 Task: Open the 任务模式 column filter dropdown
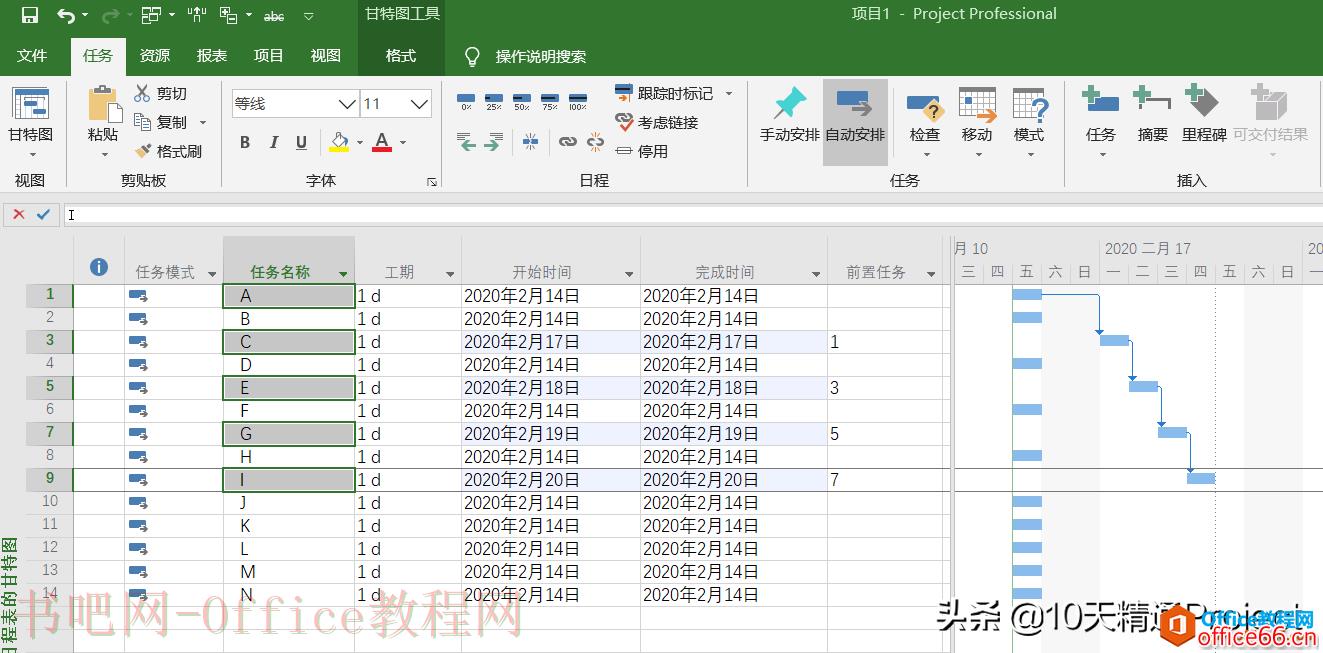click(212, 273)
